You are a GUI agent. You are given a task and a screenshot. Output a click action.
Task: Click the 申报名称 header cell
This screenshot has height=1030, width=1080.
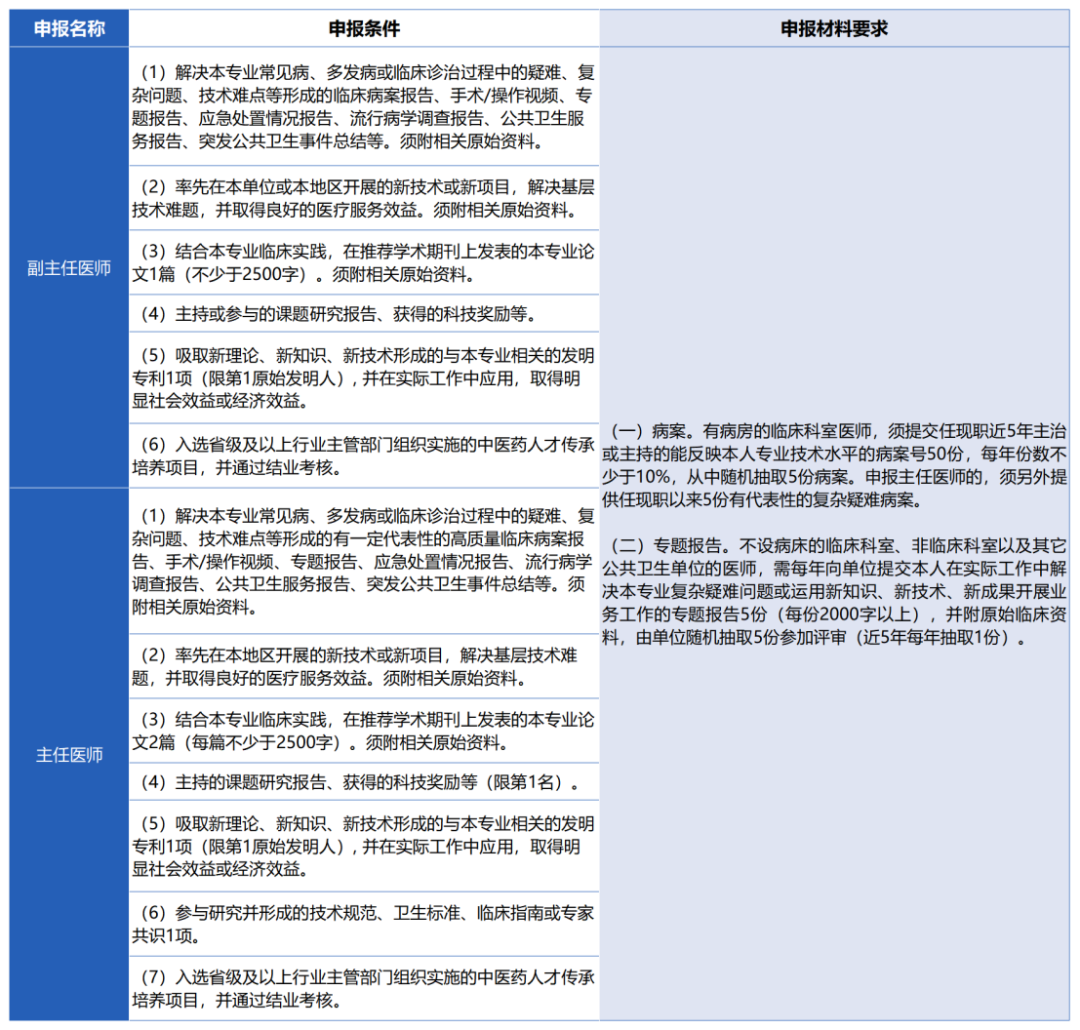[x=69, y=28]
